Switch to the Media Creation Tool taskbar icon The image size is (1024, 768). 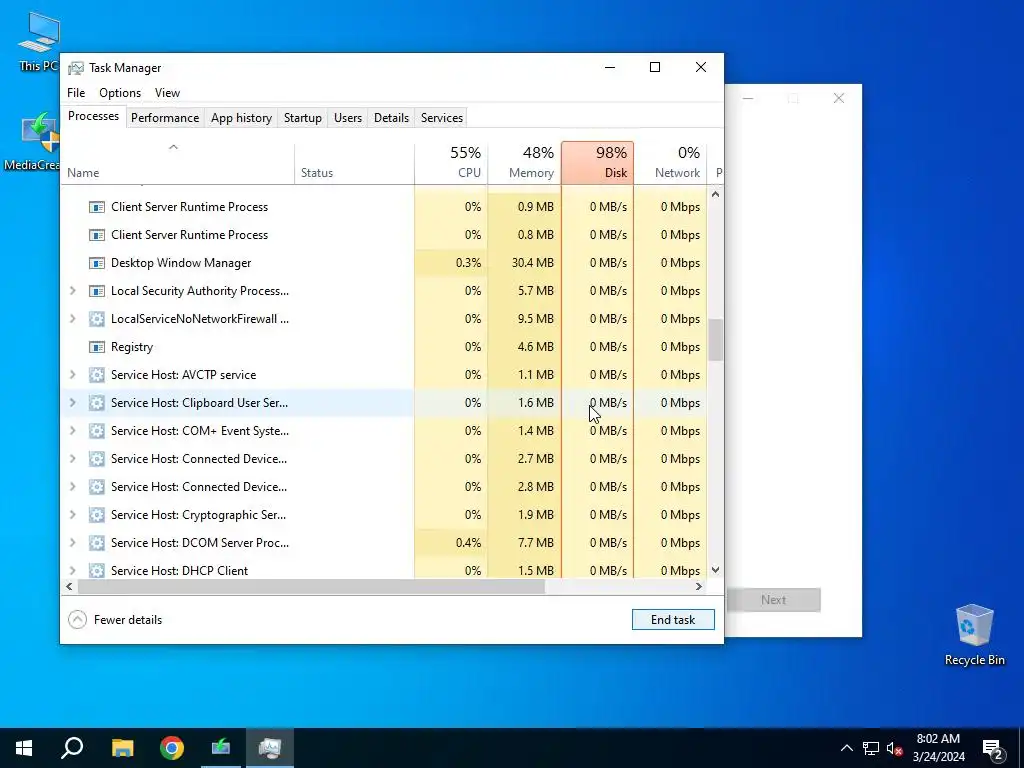coord(221,748)
